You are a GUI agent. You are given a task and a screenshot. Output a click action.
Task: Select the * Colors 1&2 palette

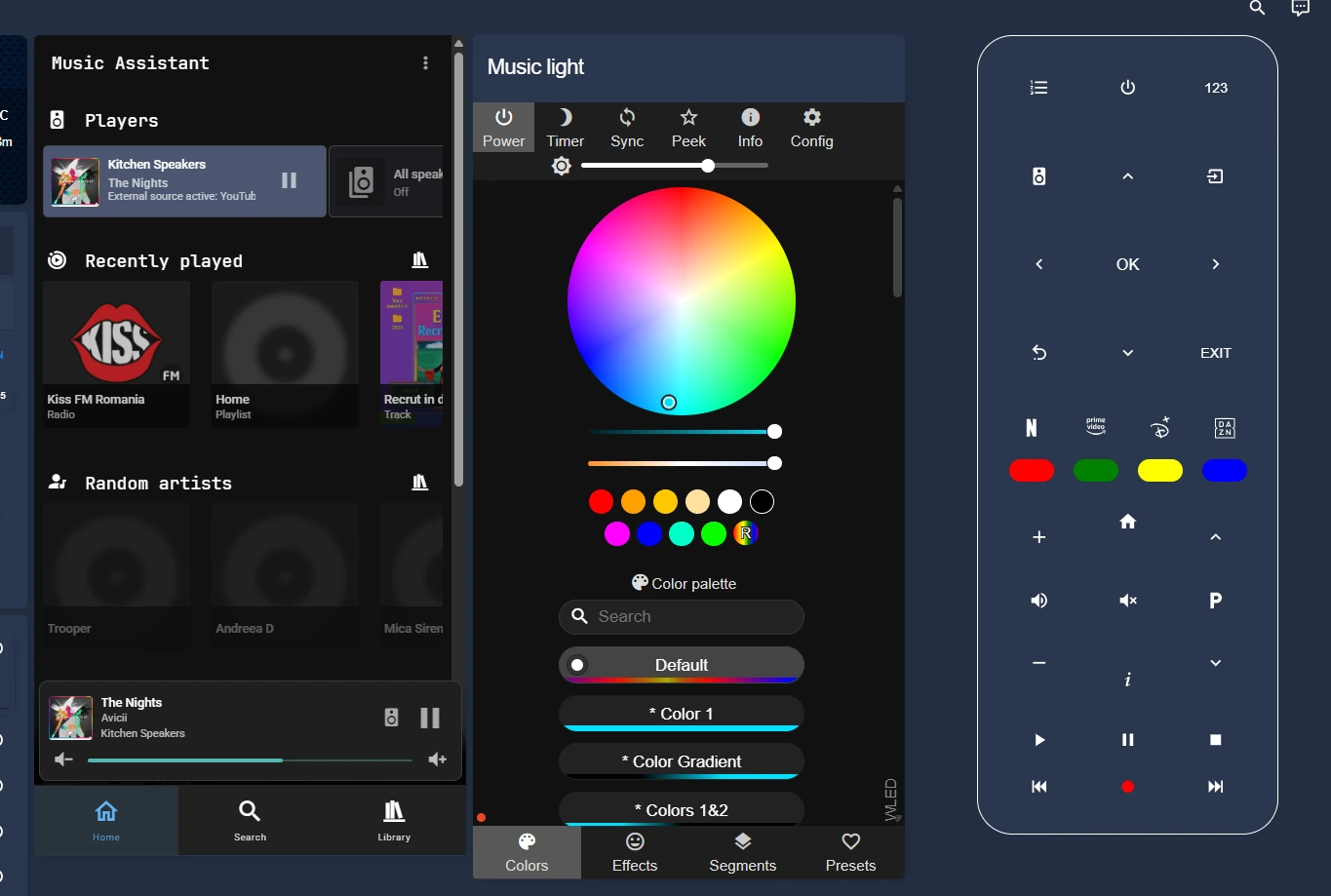682,809
